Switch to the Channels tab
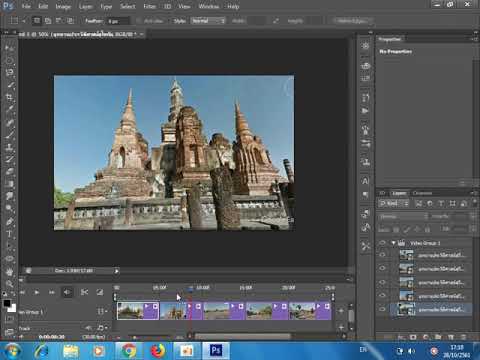The image size is (480, 360). click(x=422, y=193)
